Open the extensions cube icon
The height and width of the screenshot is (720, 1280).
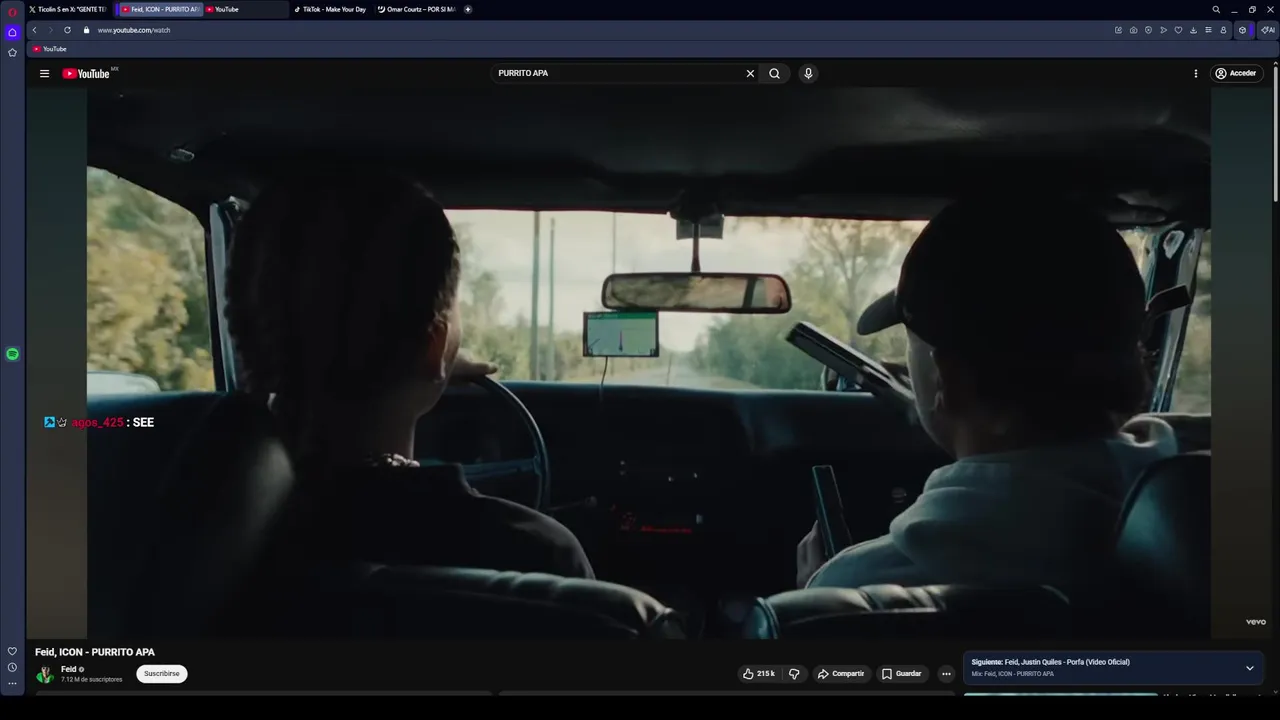1242,30
